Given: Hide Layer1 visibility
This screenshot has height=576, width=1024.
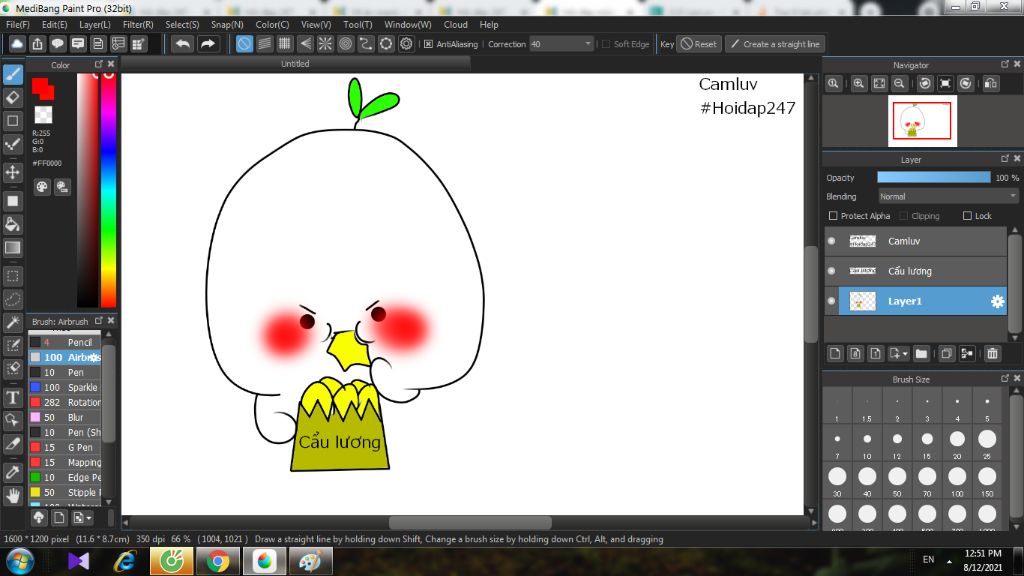Looking at the screenshot, I should click(x=831, y=301).
